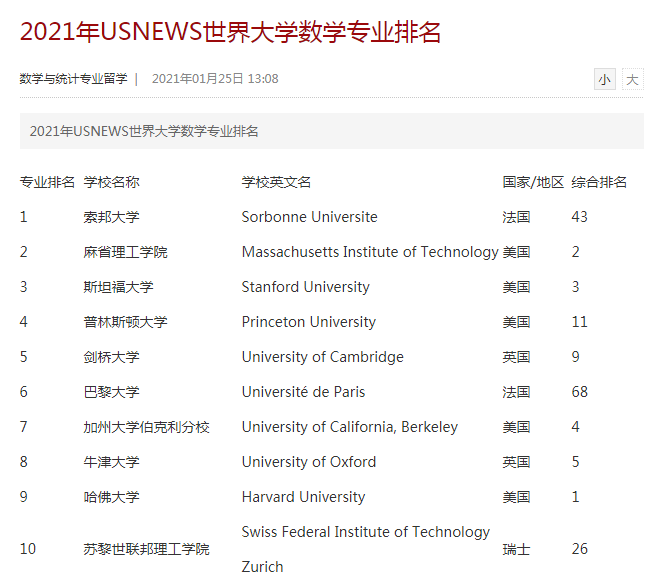Click the date text 2021年01月25日 13:08
Screen dimensions: 657x582
pos(215,79)
